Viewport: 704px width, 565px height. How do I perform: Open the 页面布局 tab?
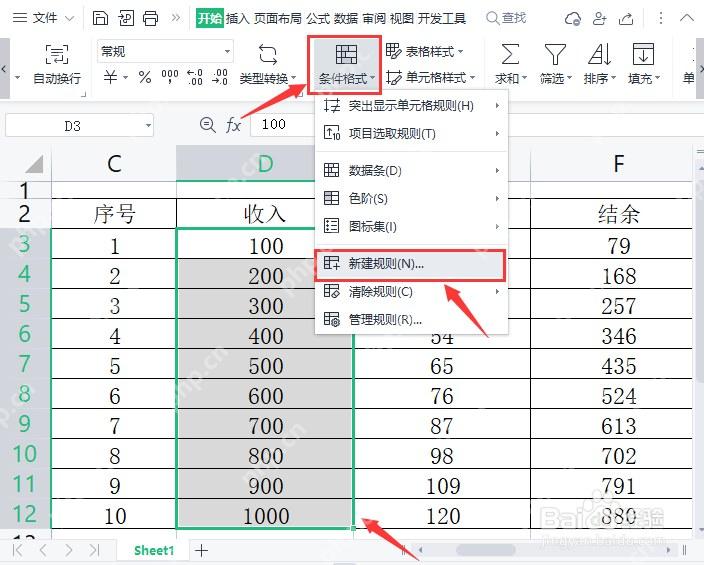coord(278,18)
